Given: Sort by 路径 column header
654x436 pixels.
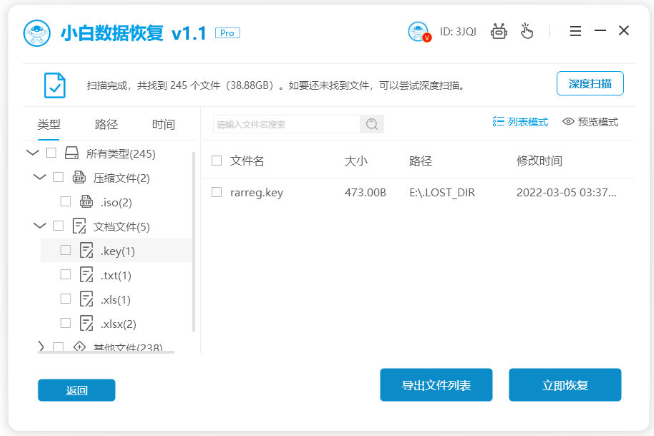Looking at the screenshot, I should (420, 161).
